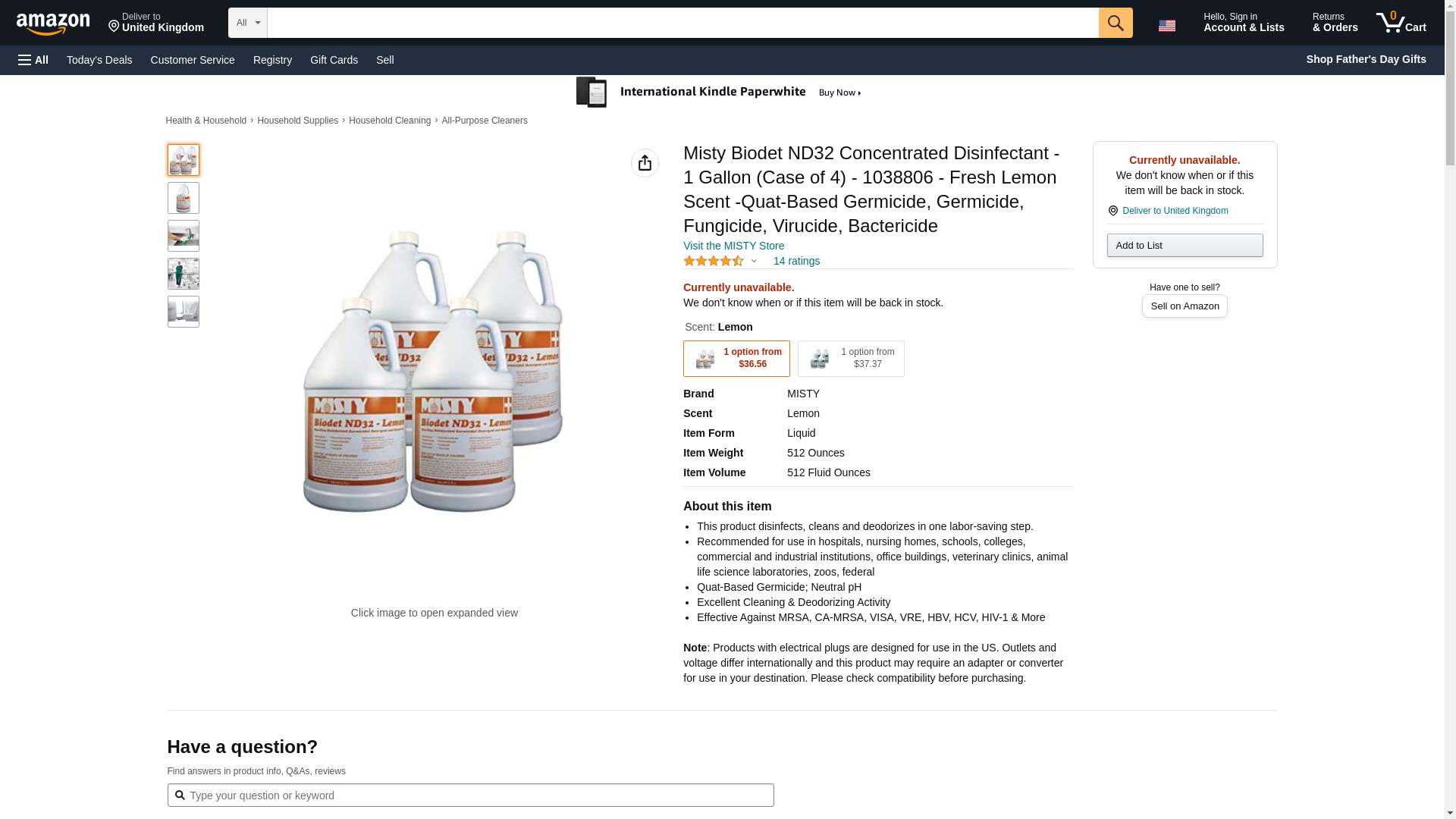This screenshot has width=1456, height=819.
Task: Open the All hamburger menu
Action: tap(33, 60)
